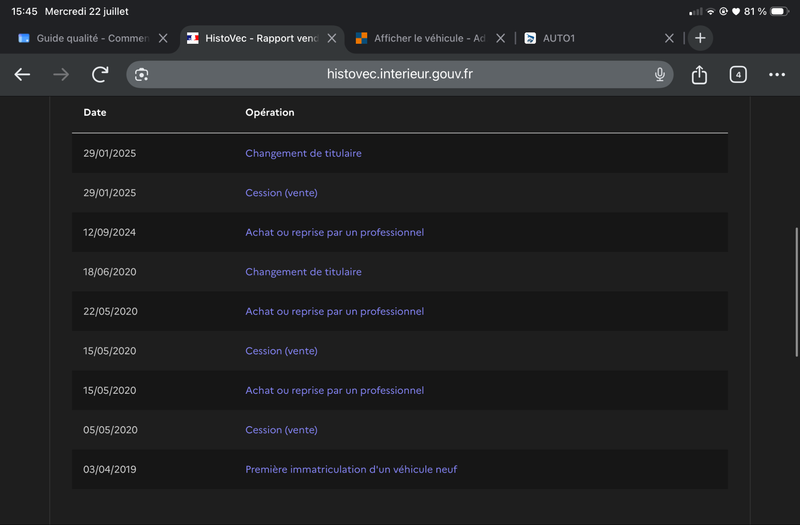Viewport: 800px width, 525px height.
Task: Open Achat ou reprise dated 12/09/2024
Action: tap(334, 232)
